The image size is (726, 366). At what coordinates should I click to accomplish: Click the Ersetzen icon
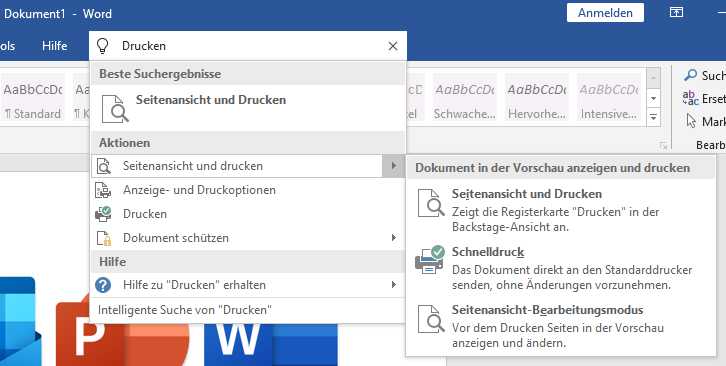coord(690,98)
